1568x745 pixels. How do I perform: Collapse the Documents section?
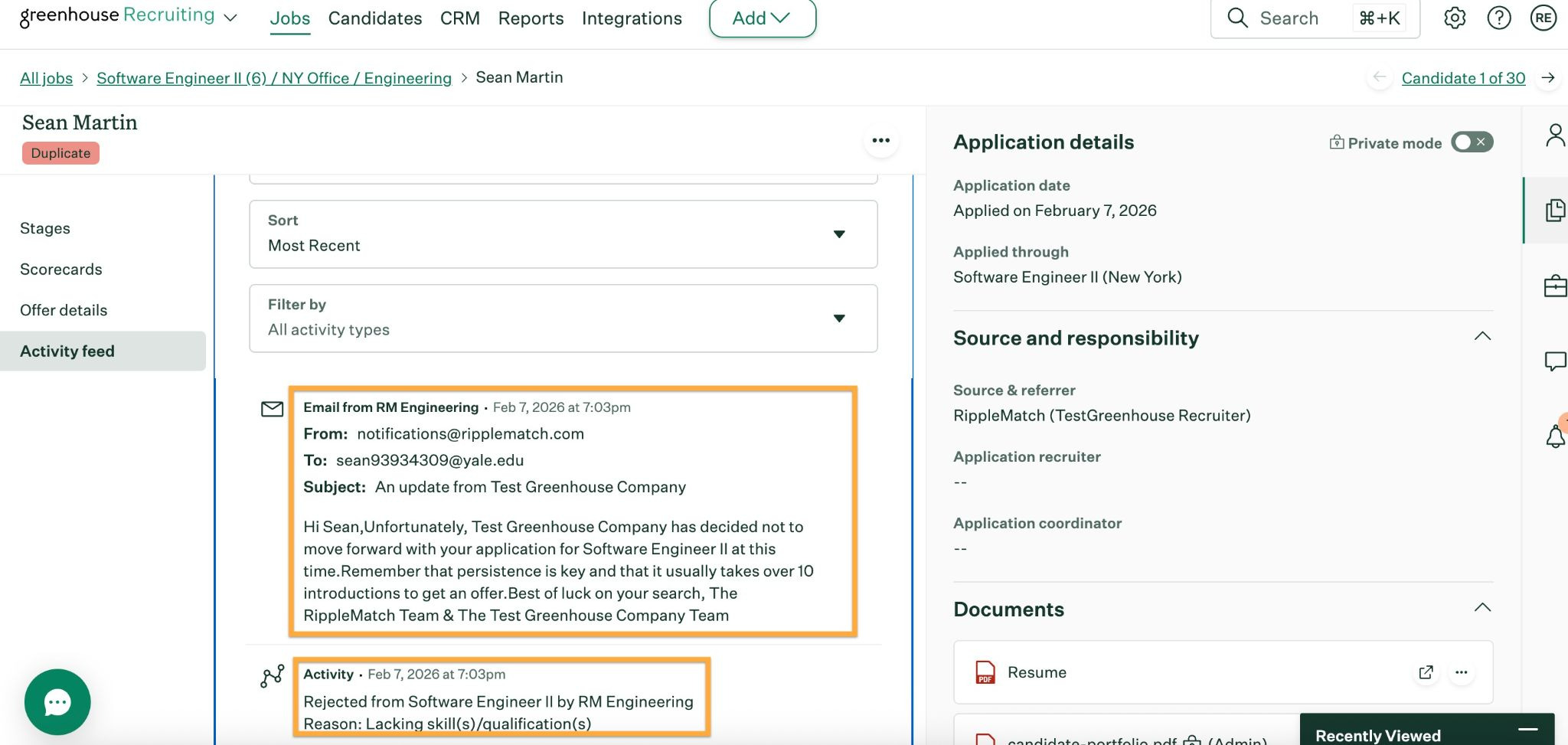point(1482,608)
